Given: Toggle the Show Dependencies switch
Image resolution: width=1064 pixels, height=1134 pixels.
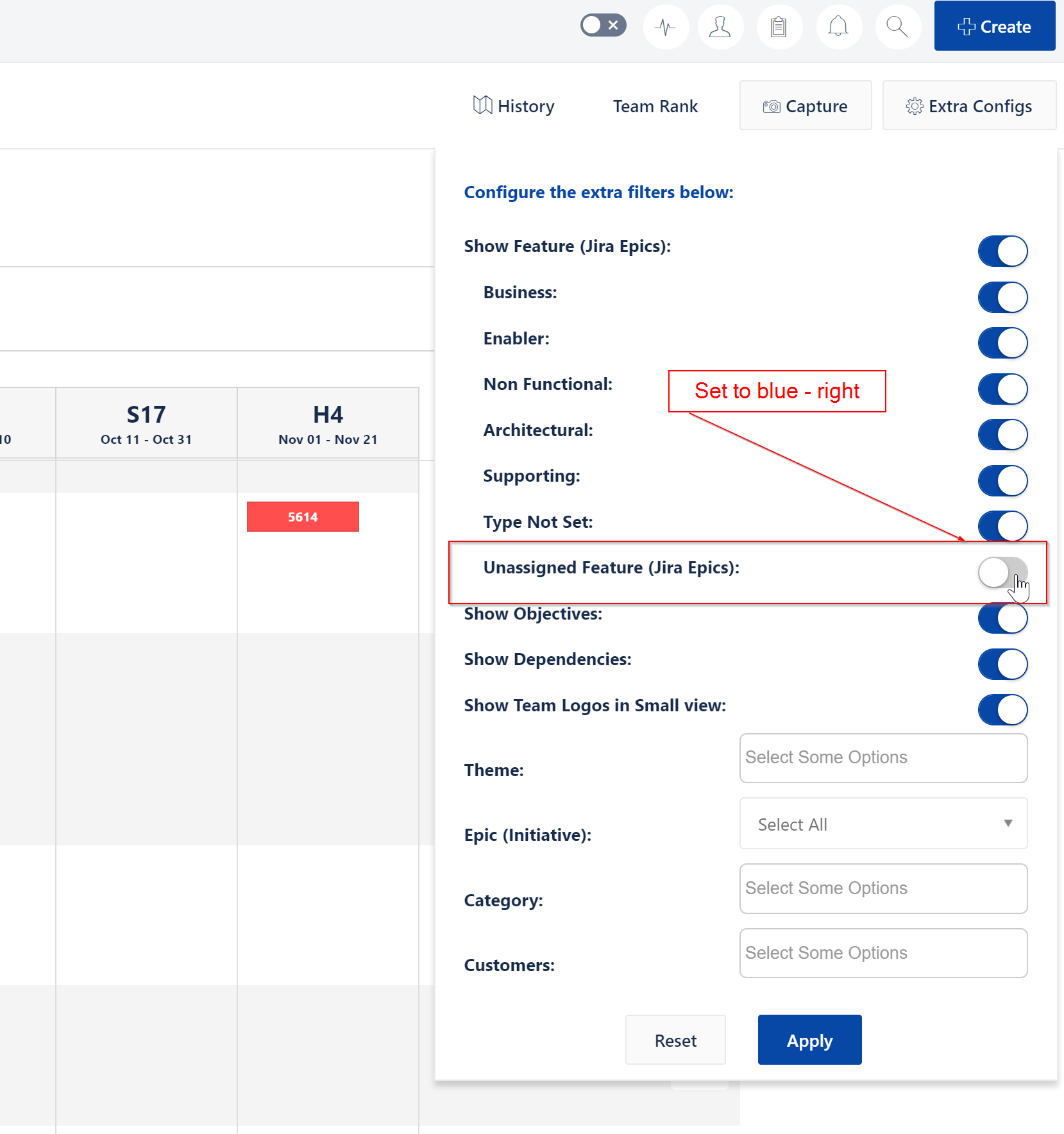Looking at the screenshot, I should (x=1002, y=664).
